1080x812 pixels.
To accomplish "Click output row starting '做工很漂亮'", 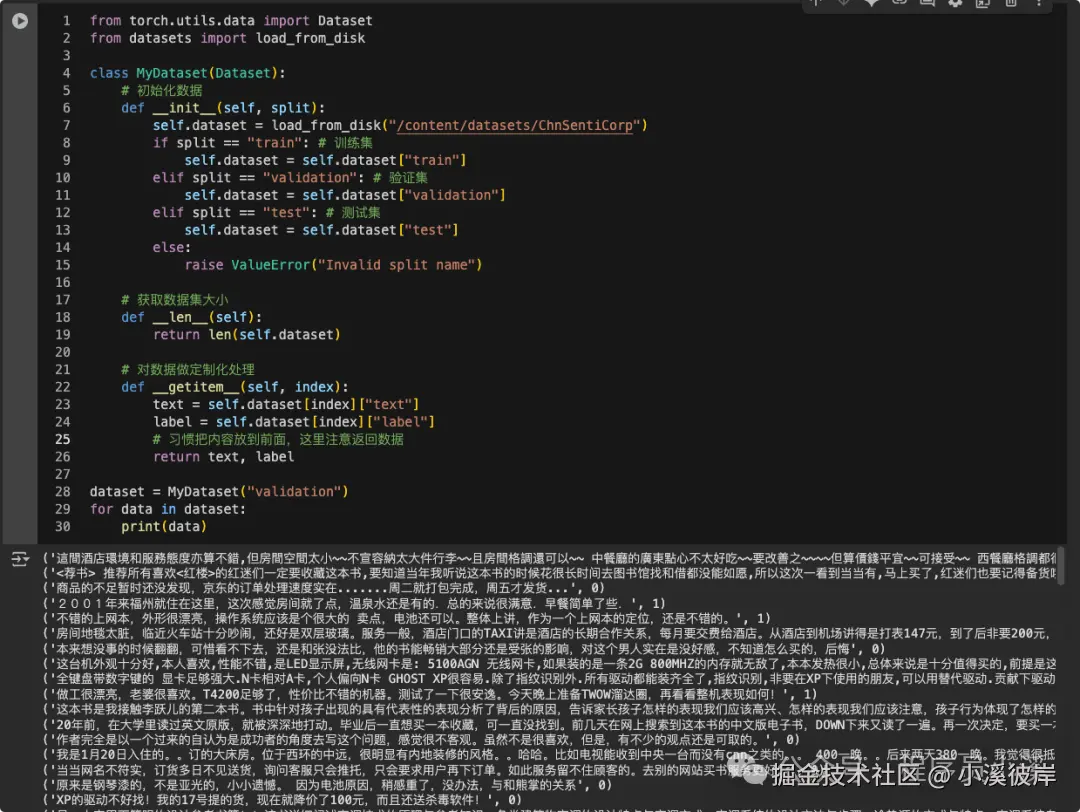I will [430, 694].
